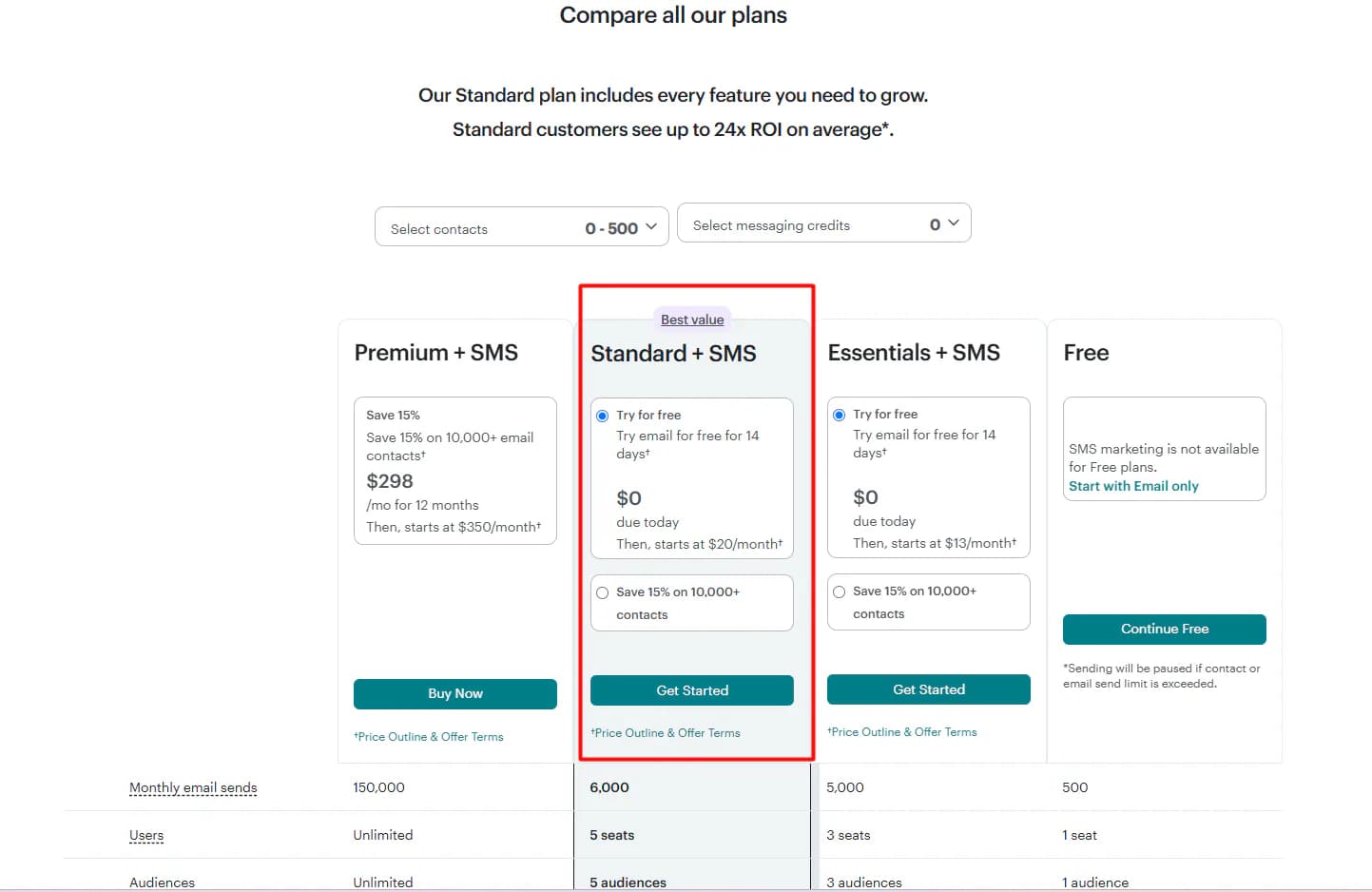Open the Start with Email only link
This screenshot has height=892, width=1372.
(1133, 486)
